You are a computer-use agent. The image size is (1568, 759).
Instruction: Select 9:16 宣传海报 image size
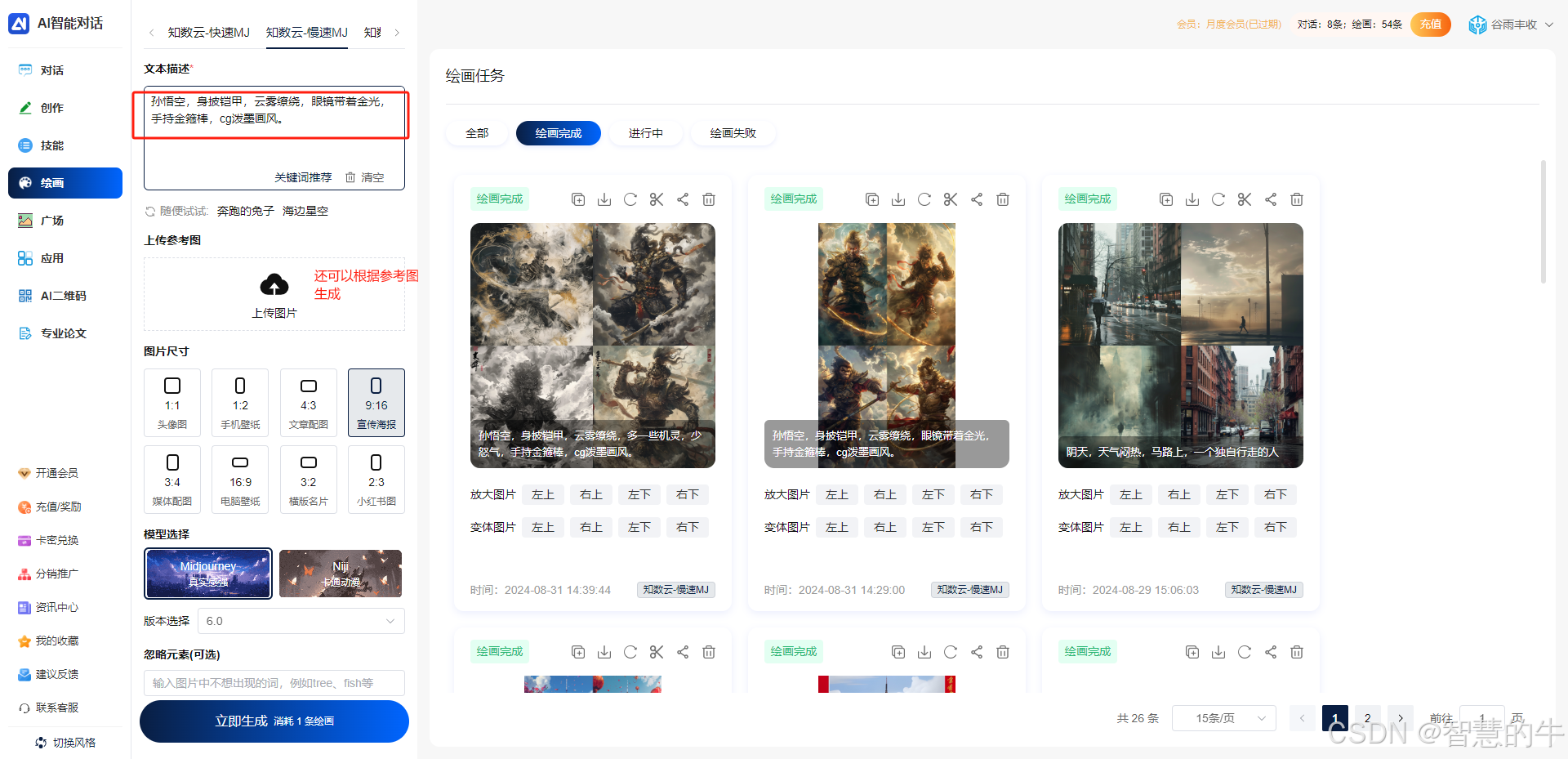coord(376,403)
